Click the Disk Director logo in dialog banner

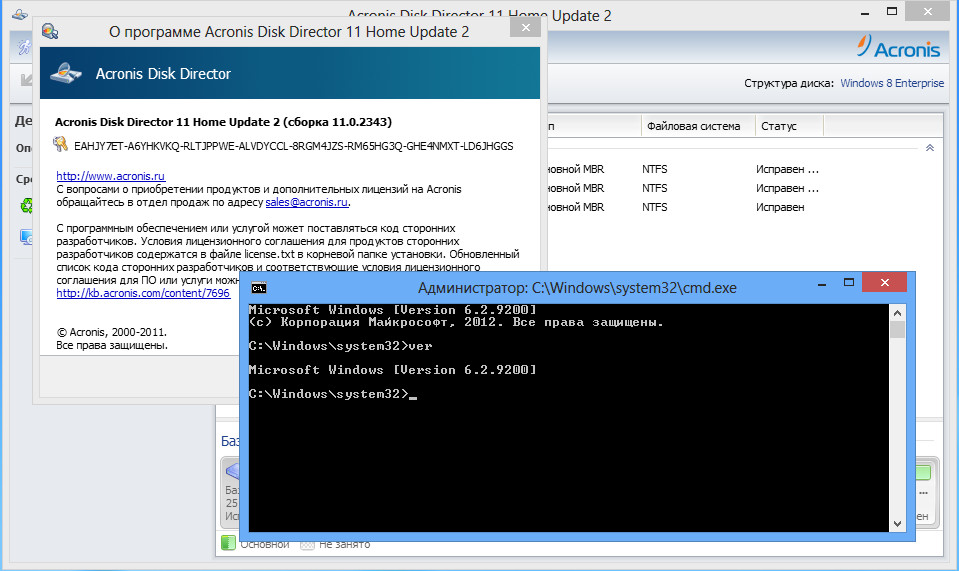pyautogui.click(x=66, y=73)
